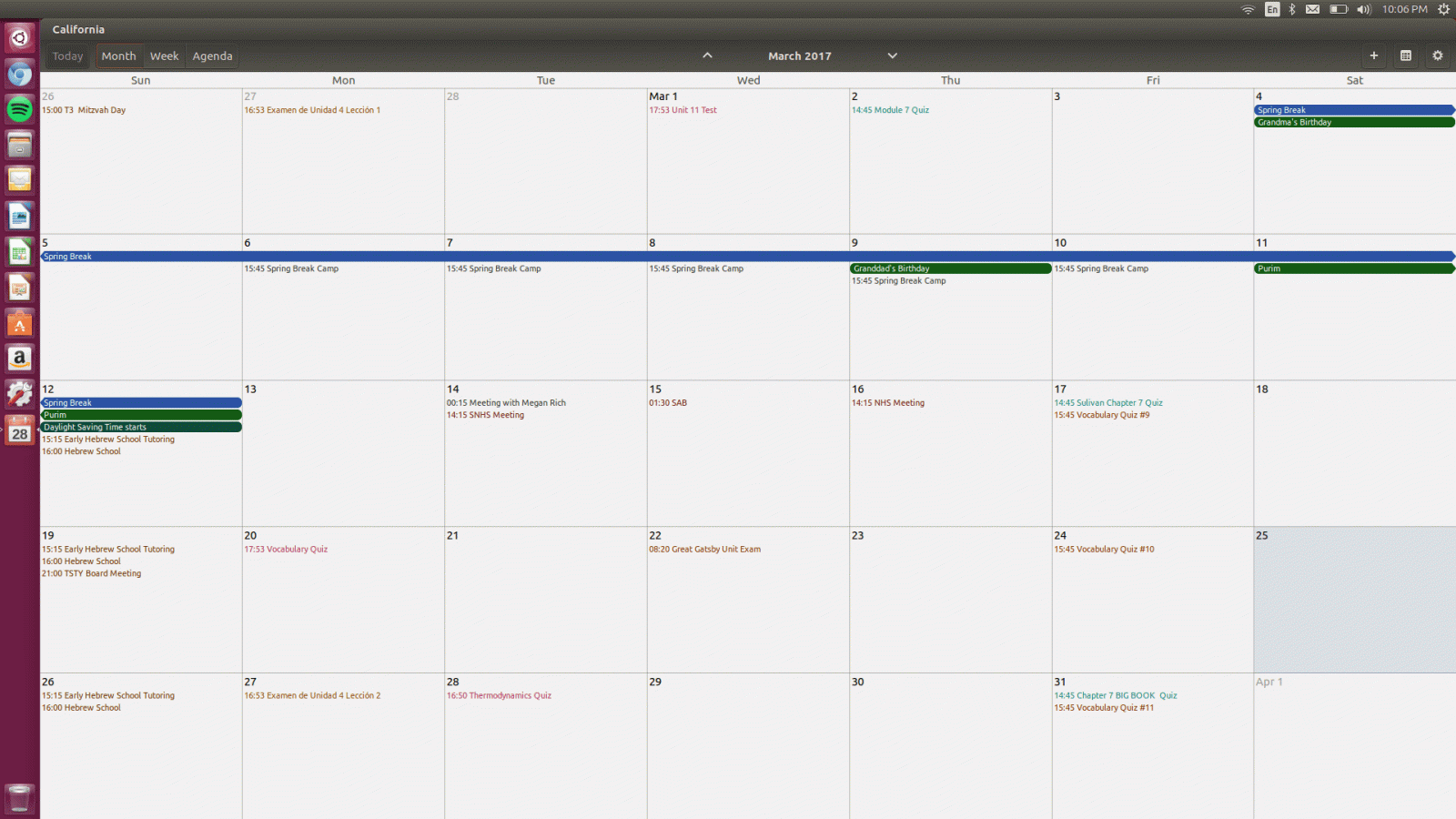Collapse the month view with the up chevron

pyautogui.click(x=707, y=56)
